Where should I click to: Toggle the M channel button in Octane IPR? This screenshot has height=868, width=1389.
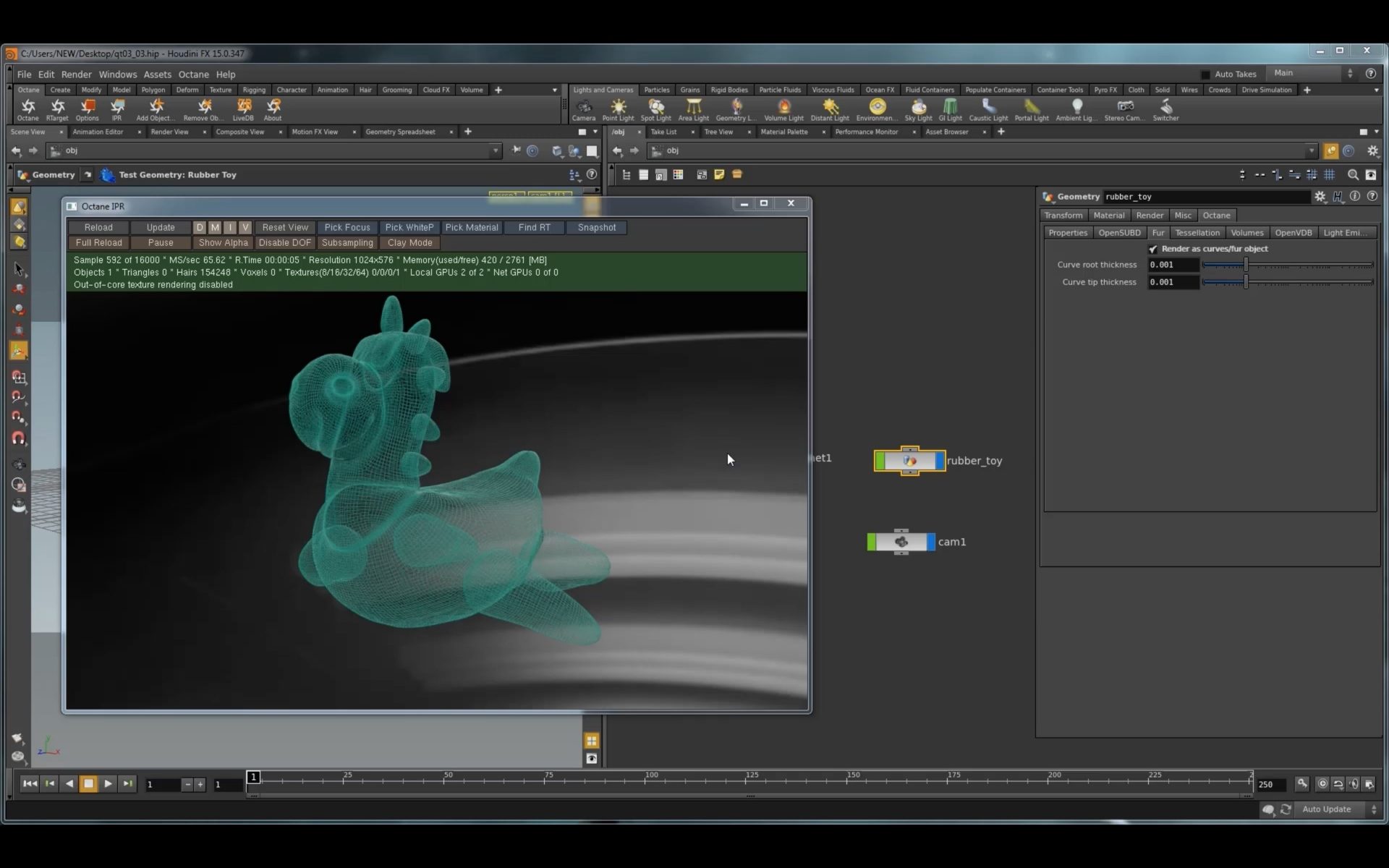pos(215,227)
